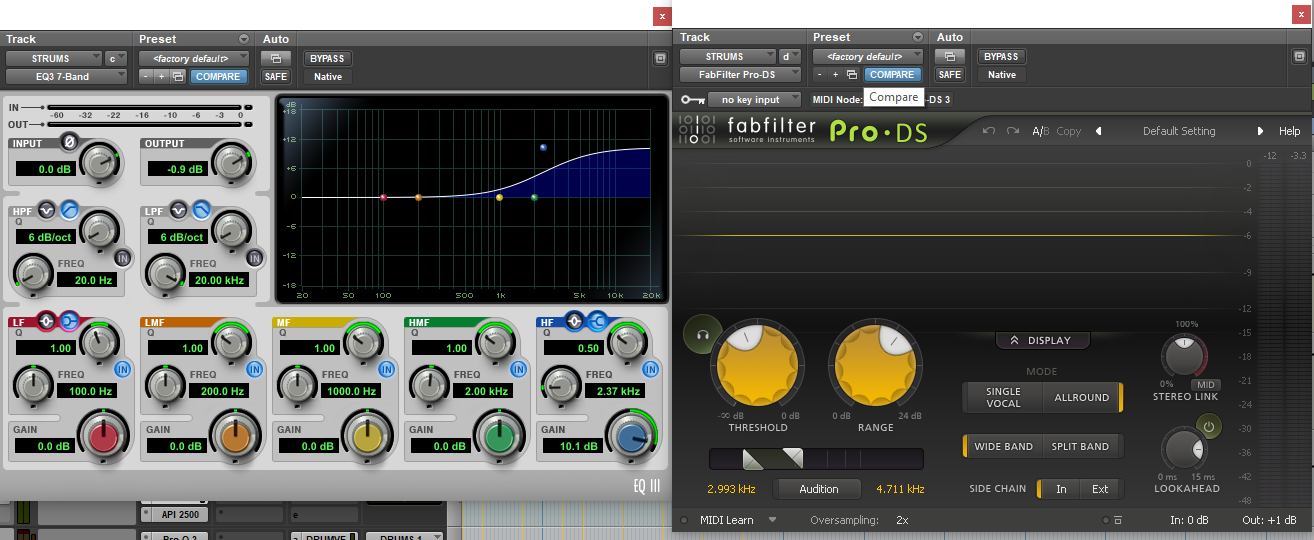Open the EQ3 plug-in automation enable dialog icon
Image resolution: width=1314 pixels, height=540 pixels.
click(275, 58)
